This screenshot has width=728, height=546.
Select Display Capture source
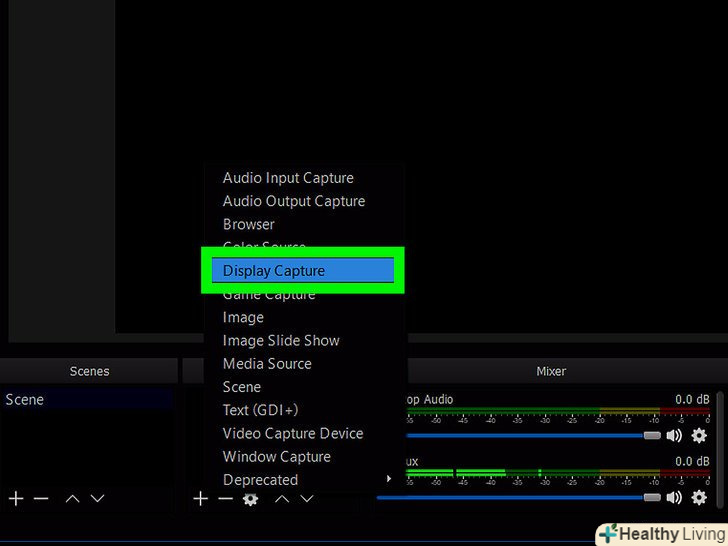[303, 270]
